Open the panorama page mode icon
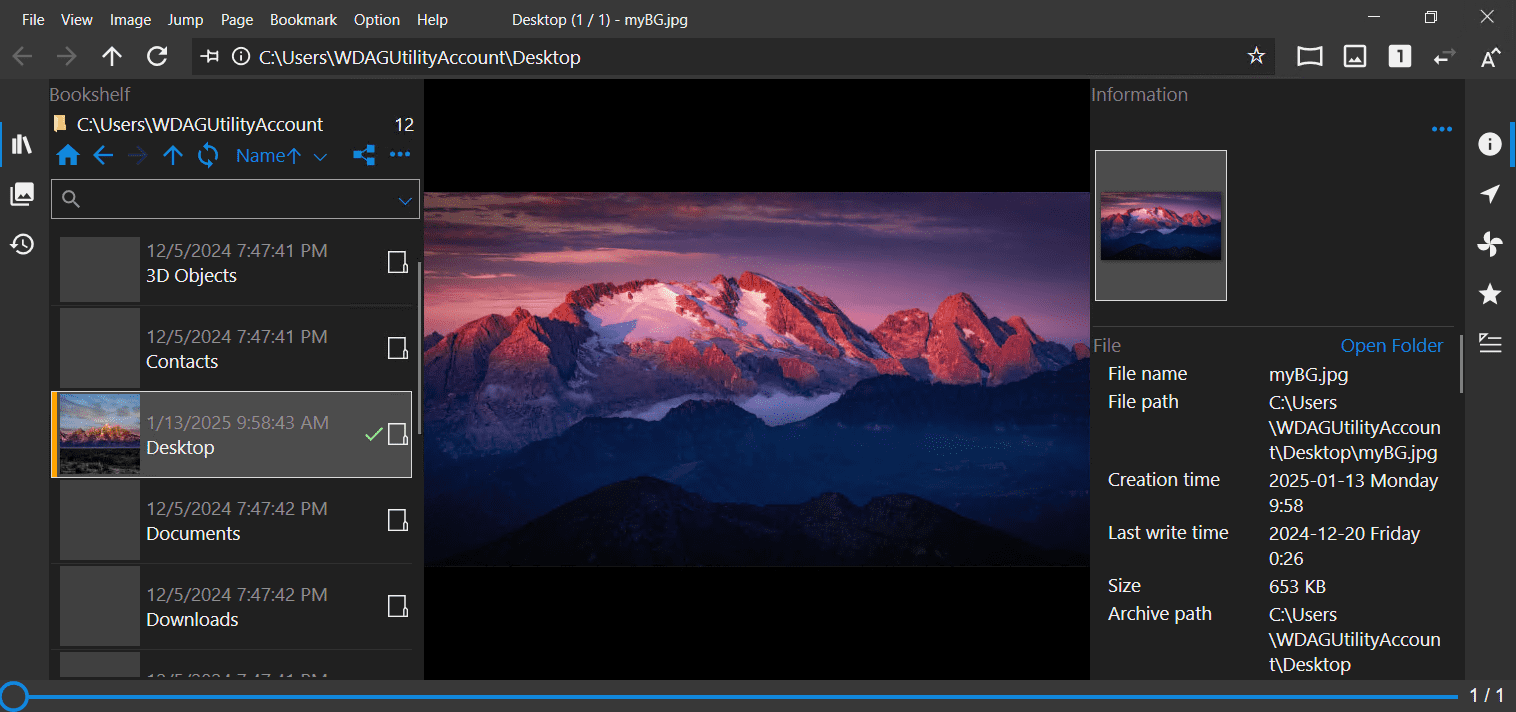The height and width of the screenshot is (712, 1516). tap(1310, 57)
